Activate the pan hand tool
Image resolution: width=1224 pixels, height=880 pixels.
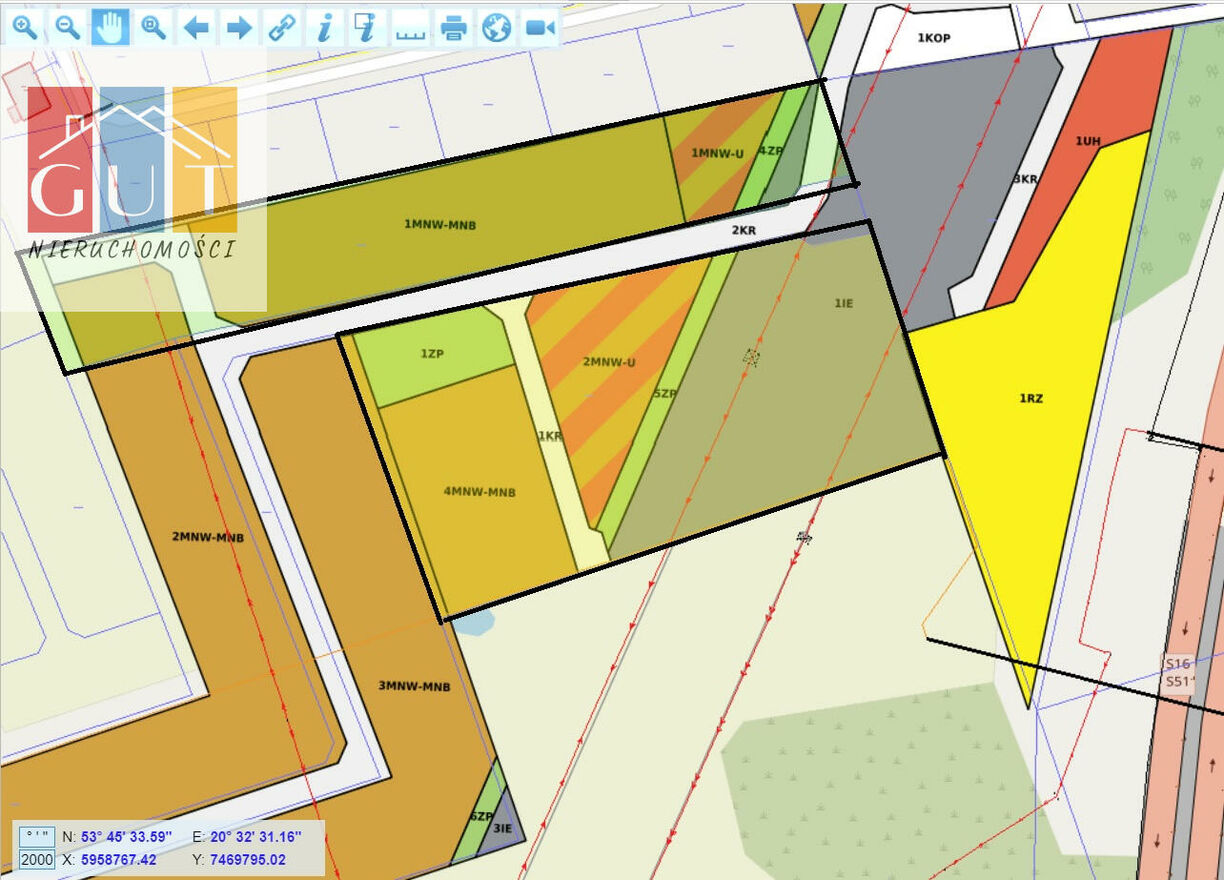coord(111,27)
